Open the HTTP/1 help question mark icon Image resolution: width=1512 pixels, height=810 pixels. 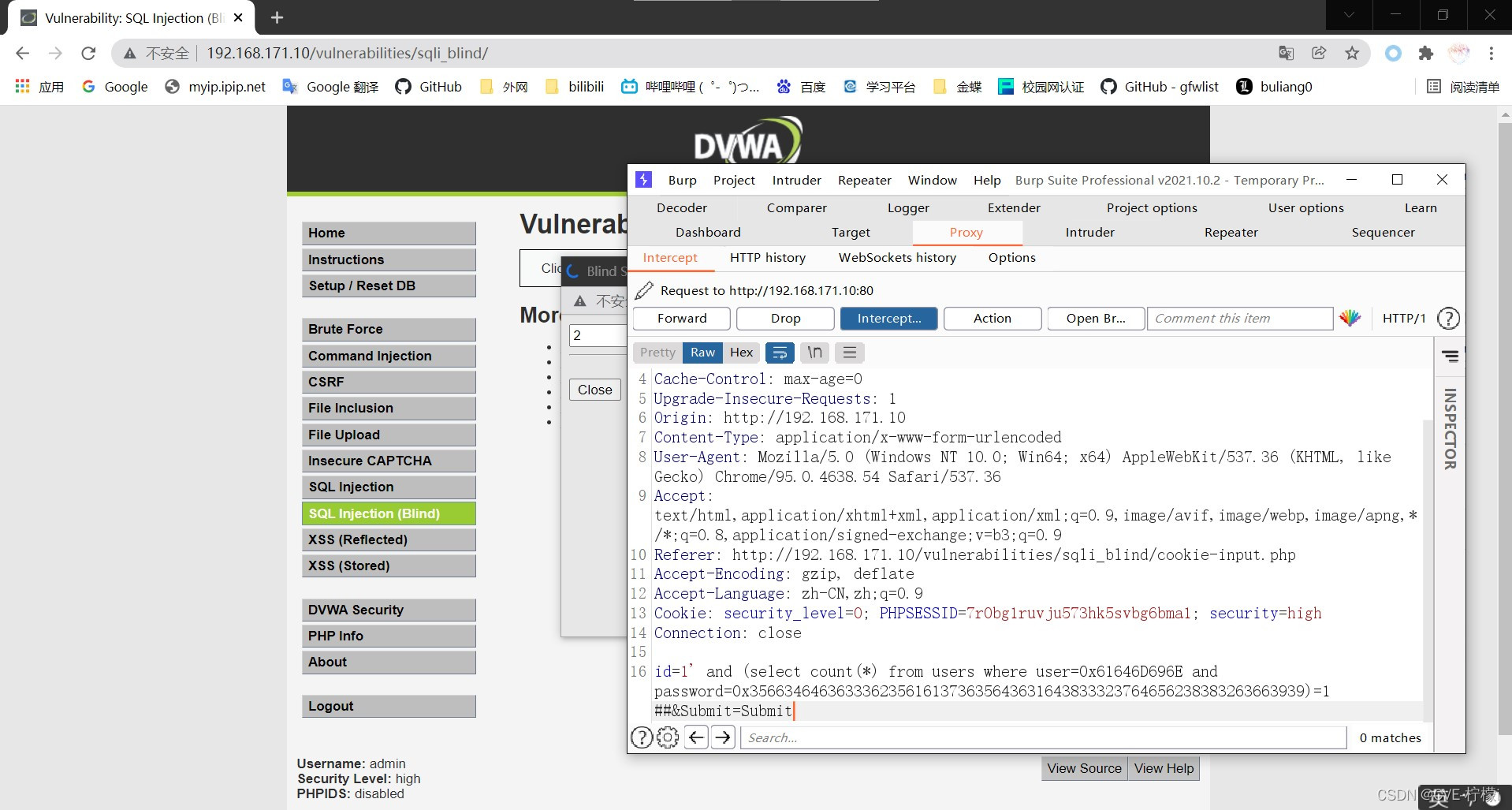(1448, 318)
